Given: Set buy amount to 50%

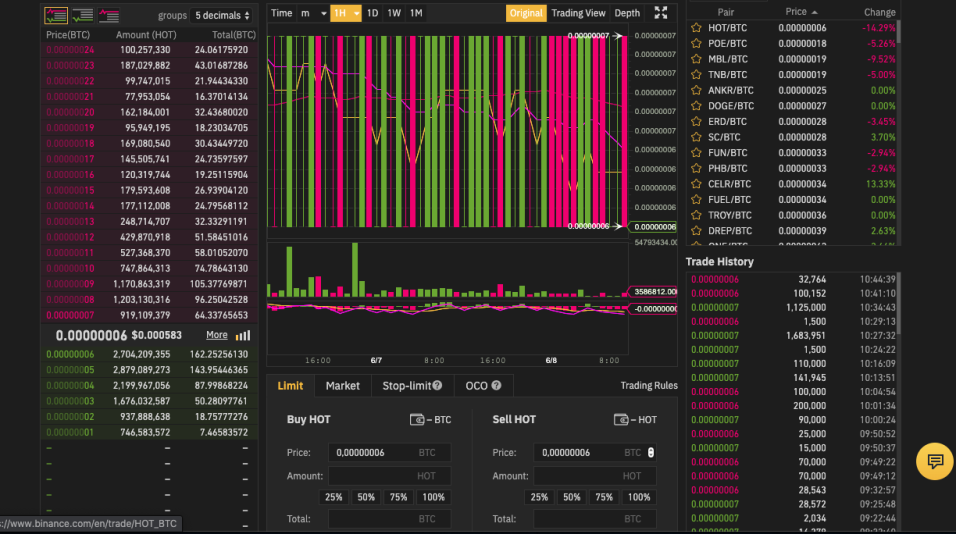Looking at the screenshot, I should 366,497.
